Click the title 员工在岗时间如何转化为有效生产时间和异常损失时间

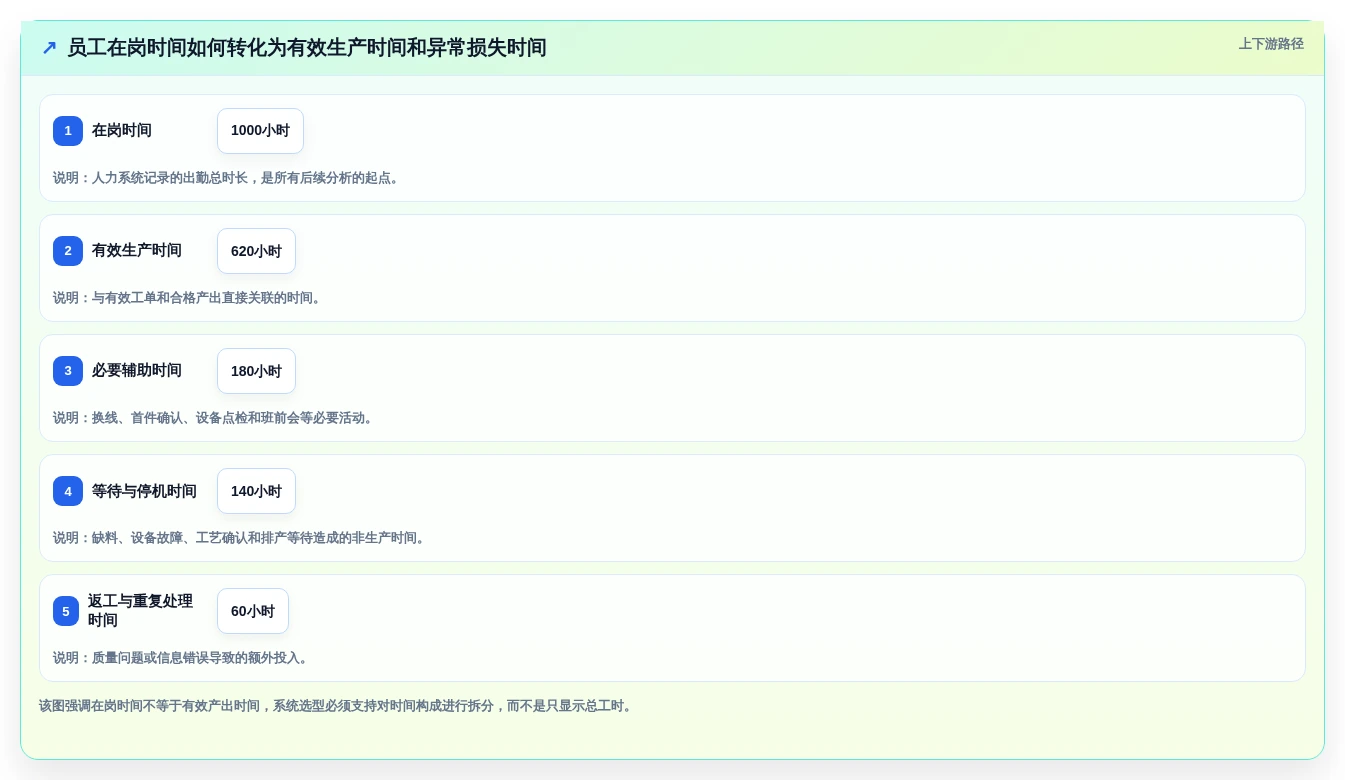(x=306, y=48)
